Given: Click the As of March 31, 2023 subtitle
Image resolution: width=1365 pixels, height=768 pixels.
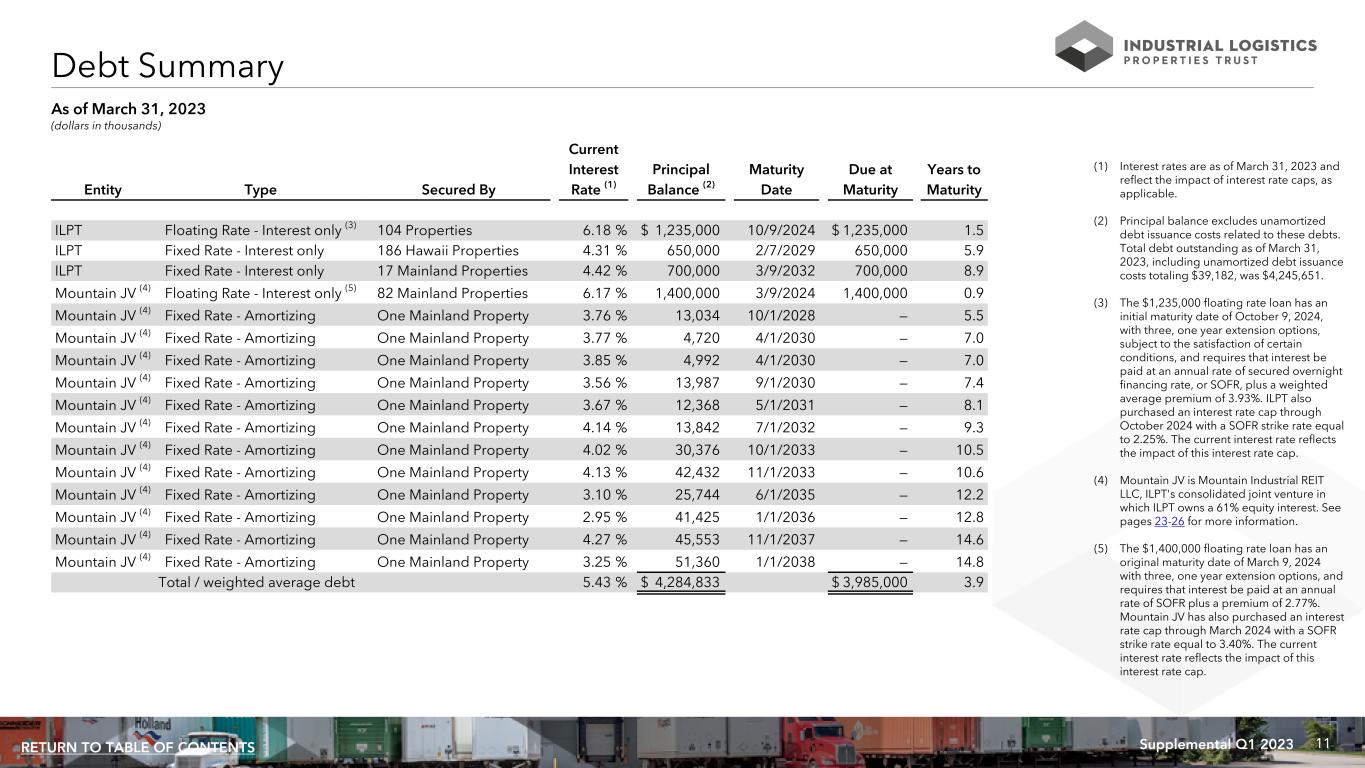Looking at the screenshot, I should [128, 108].
